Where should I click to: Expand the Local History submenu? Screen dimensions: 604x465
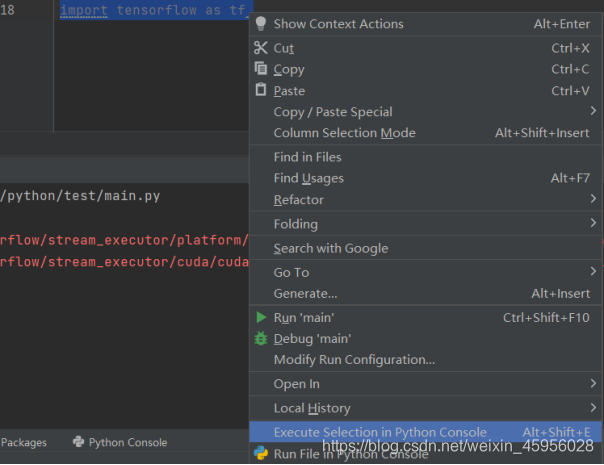click(425, 408)
